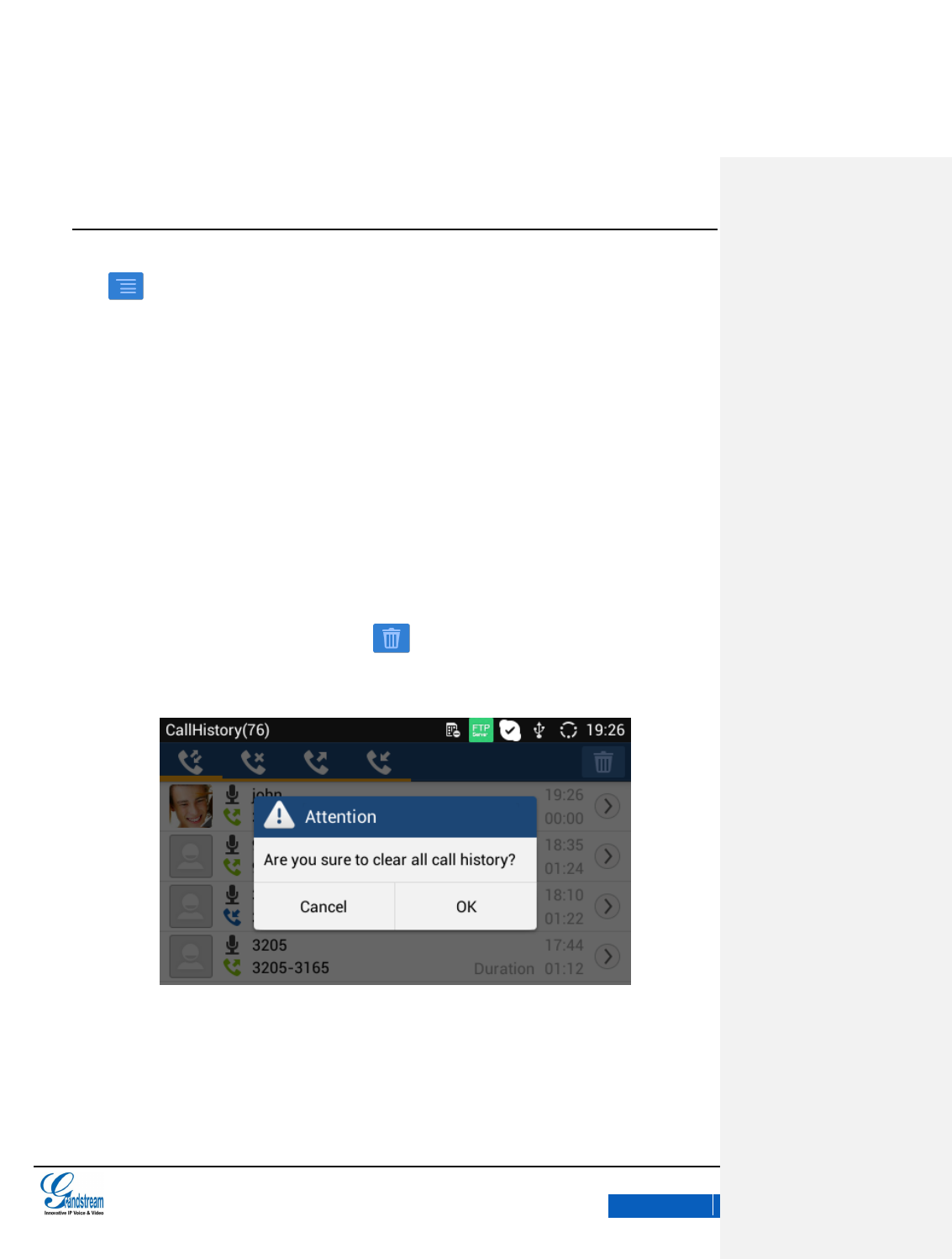Screen dimensions: 952x1259
Task: Click the microphone icon in john's row
Action: tap(233, 794)
